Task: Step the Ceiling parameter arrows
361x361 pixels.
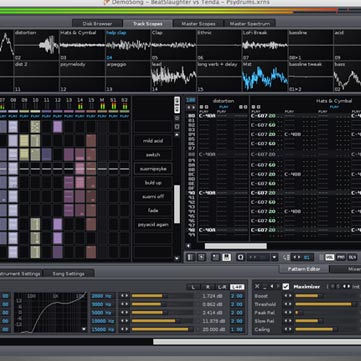Action: [x=287, y=329]
